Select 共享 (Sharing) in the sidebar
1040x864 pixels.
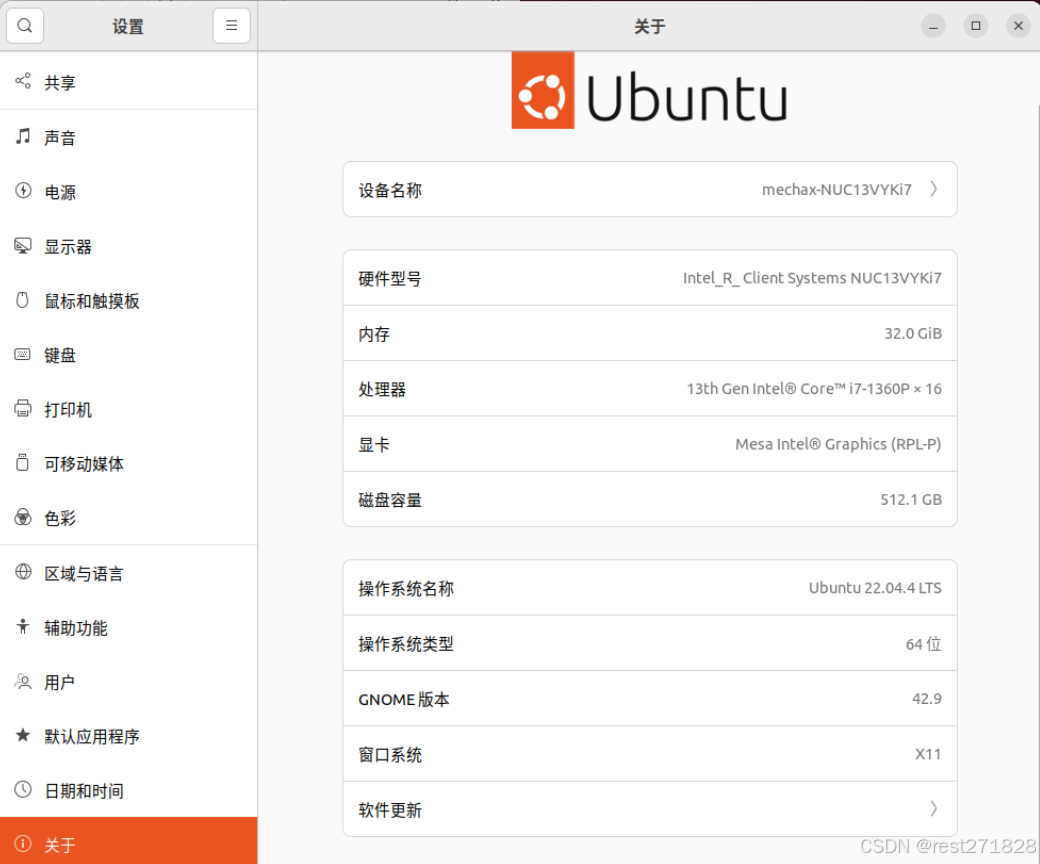pos(60,82)
